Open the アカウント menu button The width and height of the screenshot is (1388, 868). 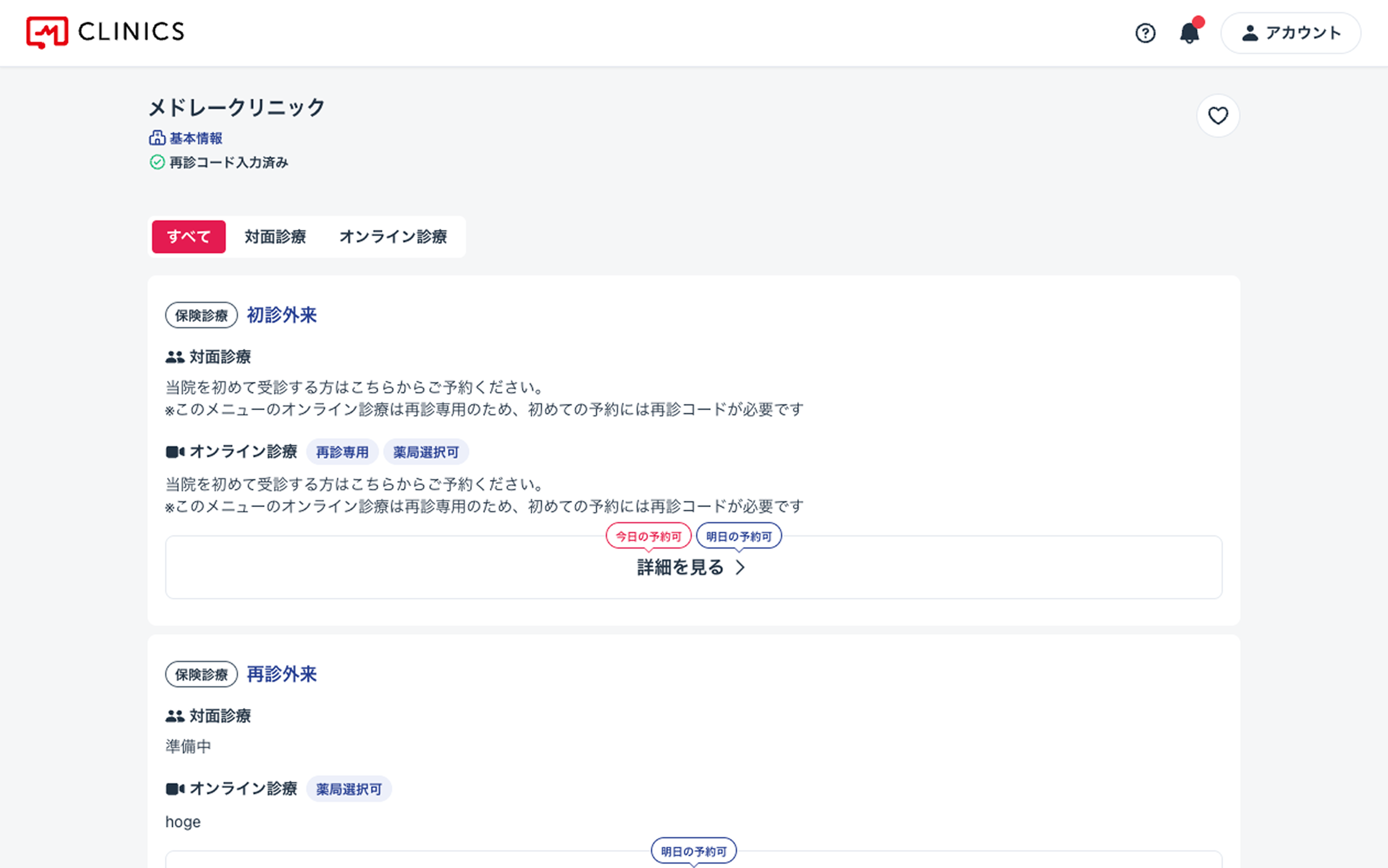1291,32
